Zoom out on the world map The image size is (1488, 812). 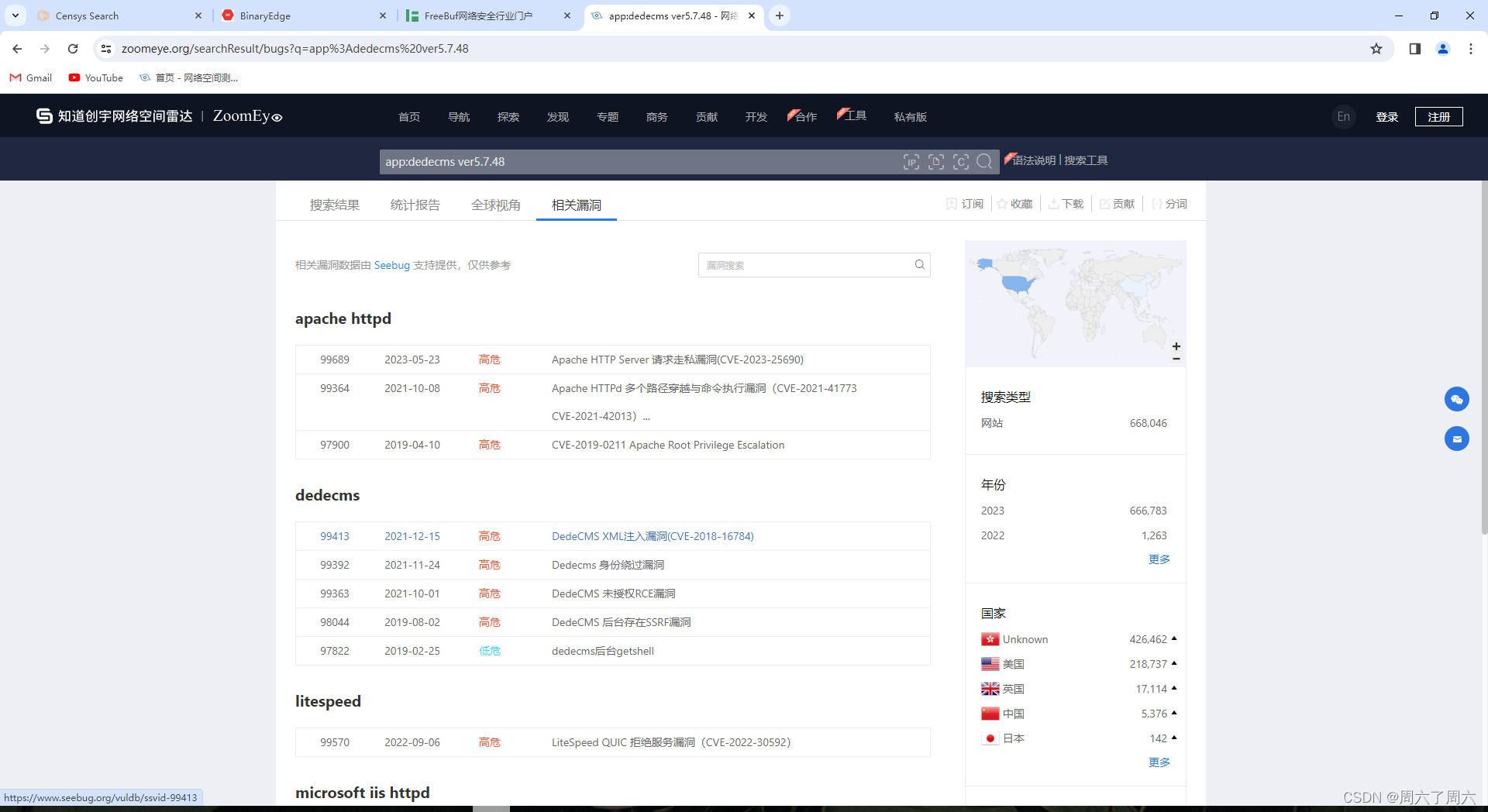(x=1176, y=359)
